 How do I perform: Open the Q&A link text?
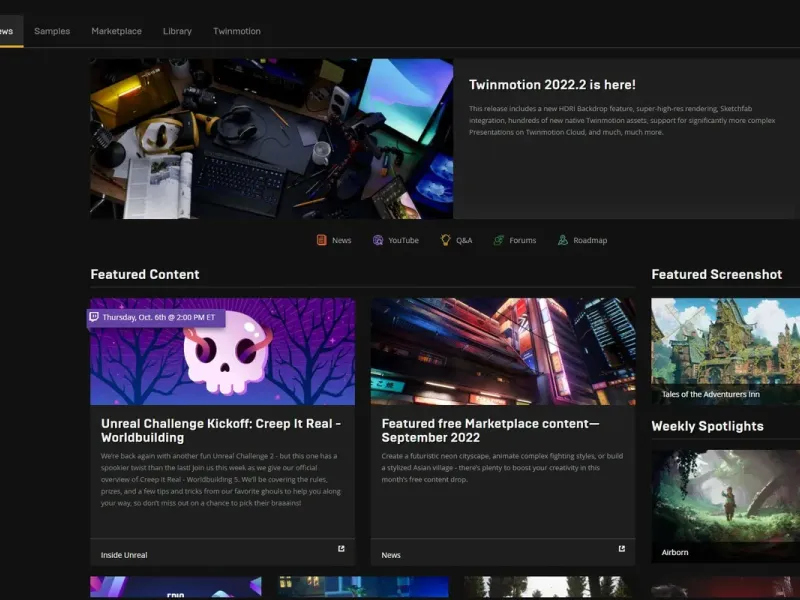point(464,240)
